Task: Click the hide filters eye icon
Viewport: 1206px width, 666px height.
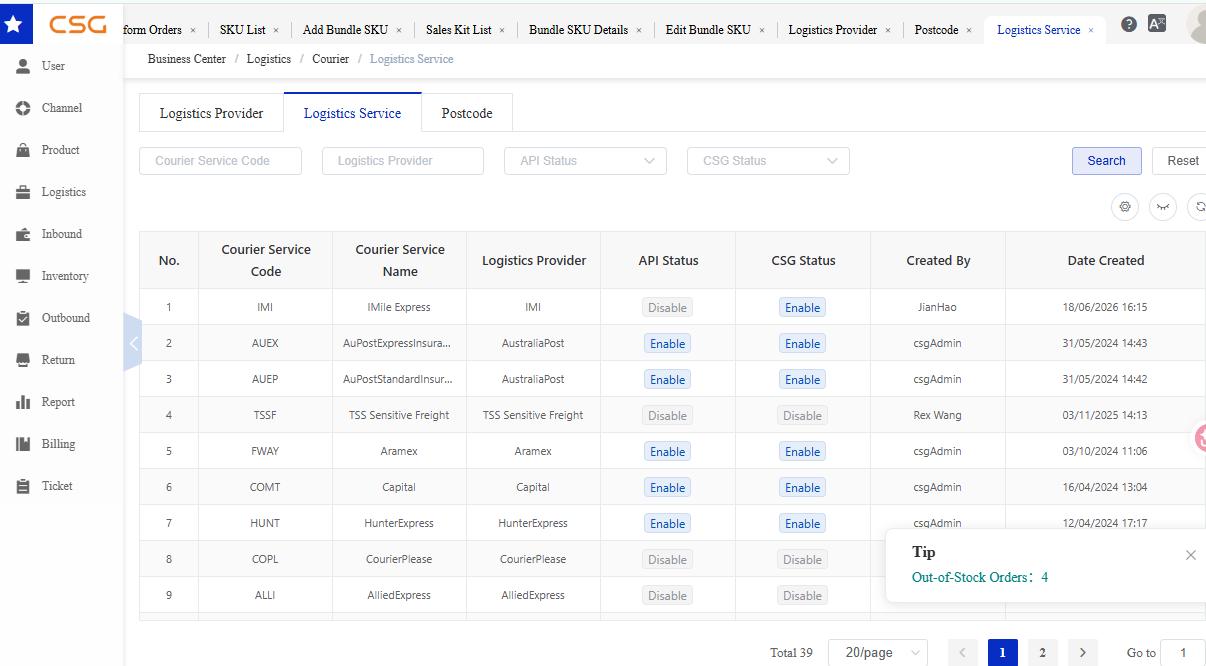Action: tap(1163, 207)
